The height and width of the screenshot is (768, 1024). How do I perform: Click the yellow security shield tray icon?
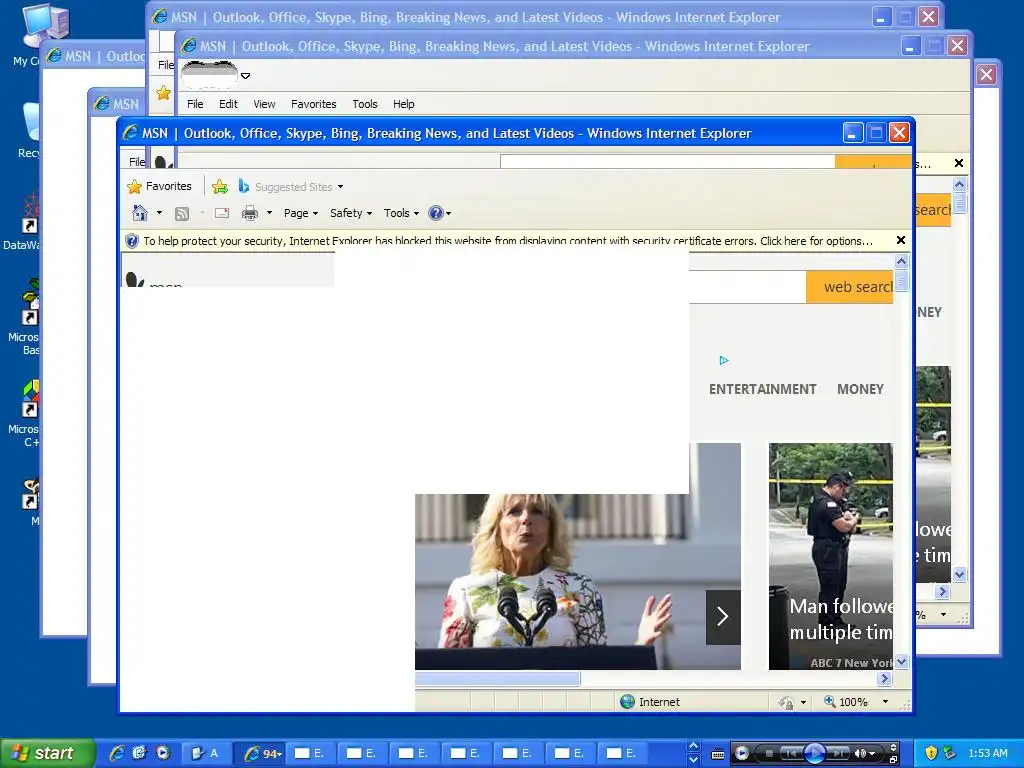(x=931, y=753)
